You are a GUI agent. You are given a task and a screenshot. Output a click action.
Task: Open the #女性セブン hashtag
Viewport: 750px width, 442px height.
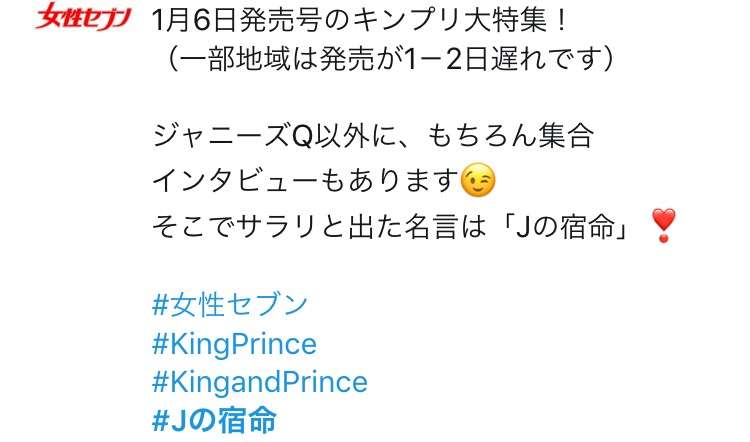click(x=230, y=305)
